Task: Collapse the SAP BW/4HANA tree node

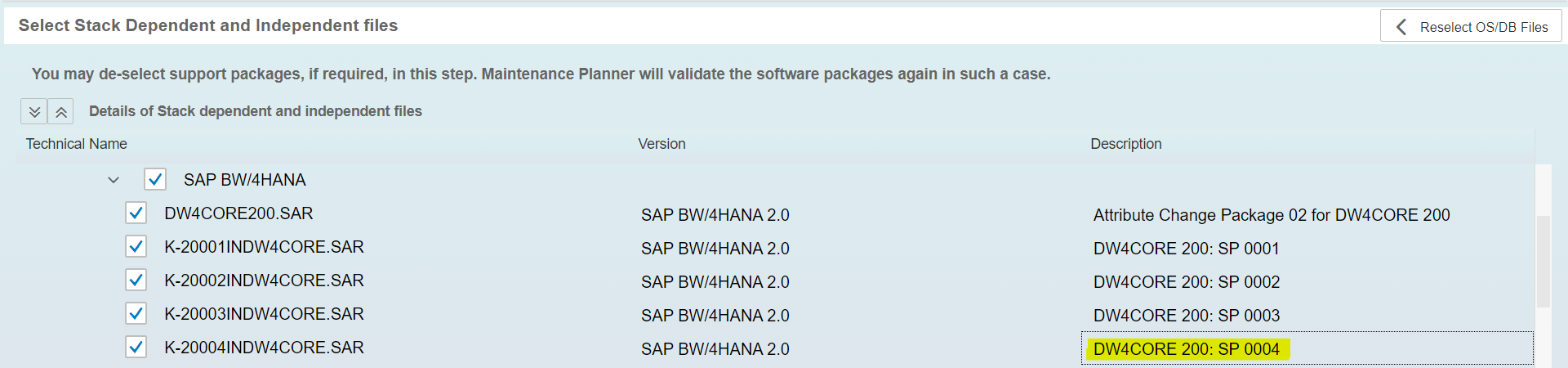Action: 114,180
